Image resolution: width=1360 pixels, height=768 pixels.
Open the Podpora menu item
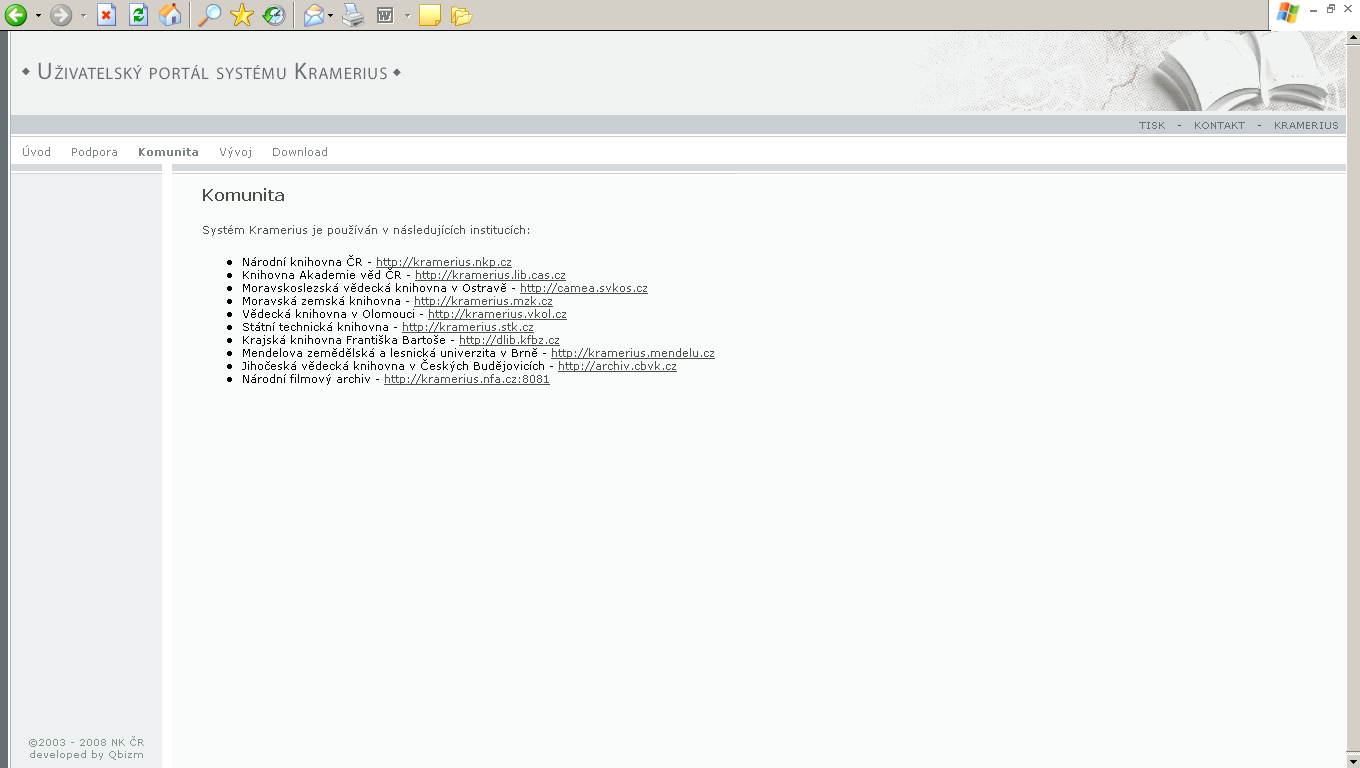[94, 152]
